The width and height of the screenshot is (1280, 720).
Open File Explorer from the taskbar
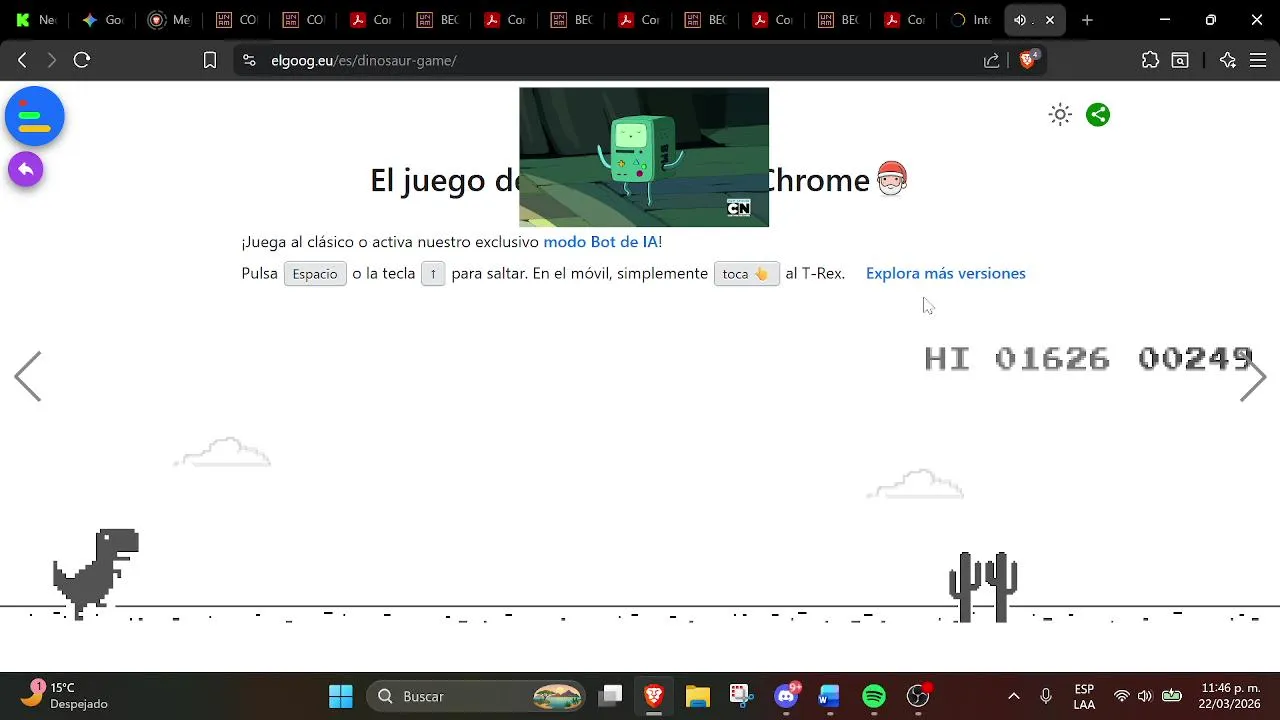(697, 696)
